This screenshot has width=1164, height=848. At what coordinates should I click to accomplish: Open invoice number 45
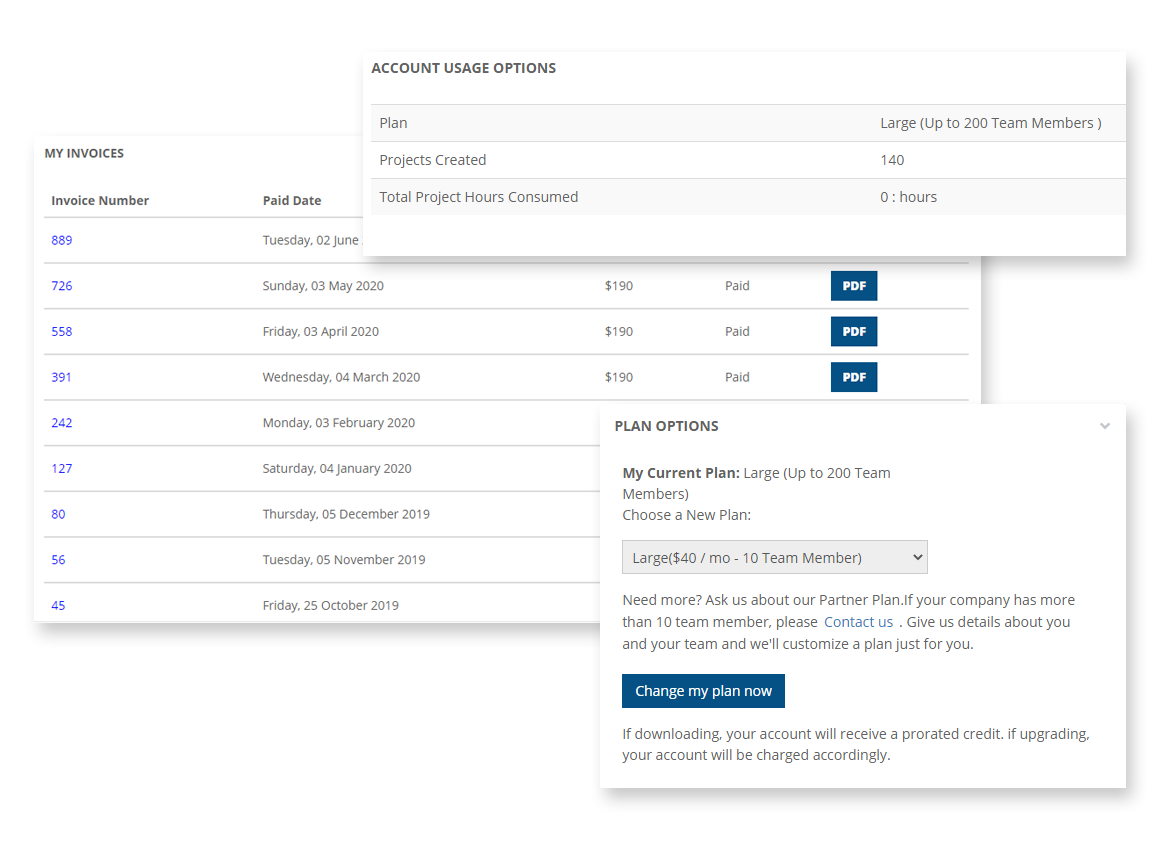(58, 605)
